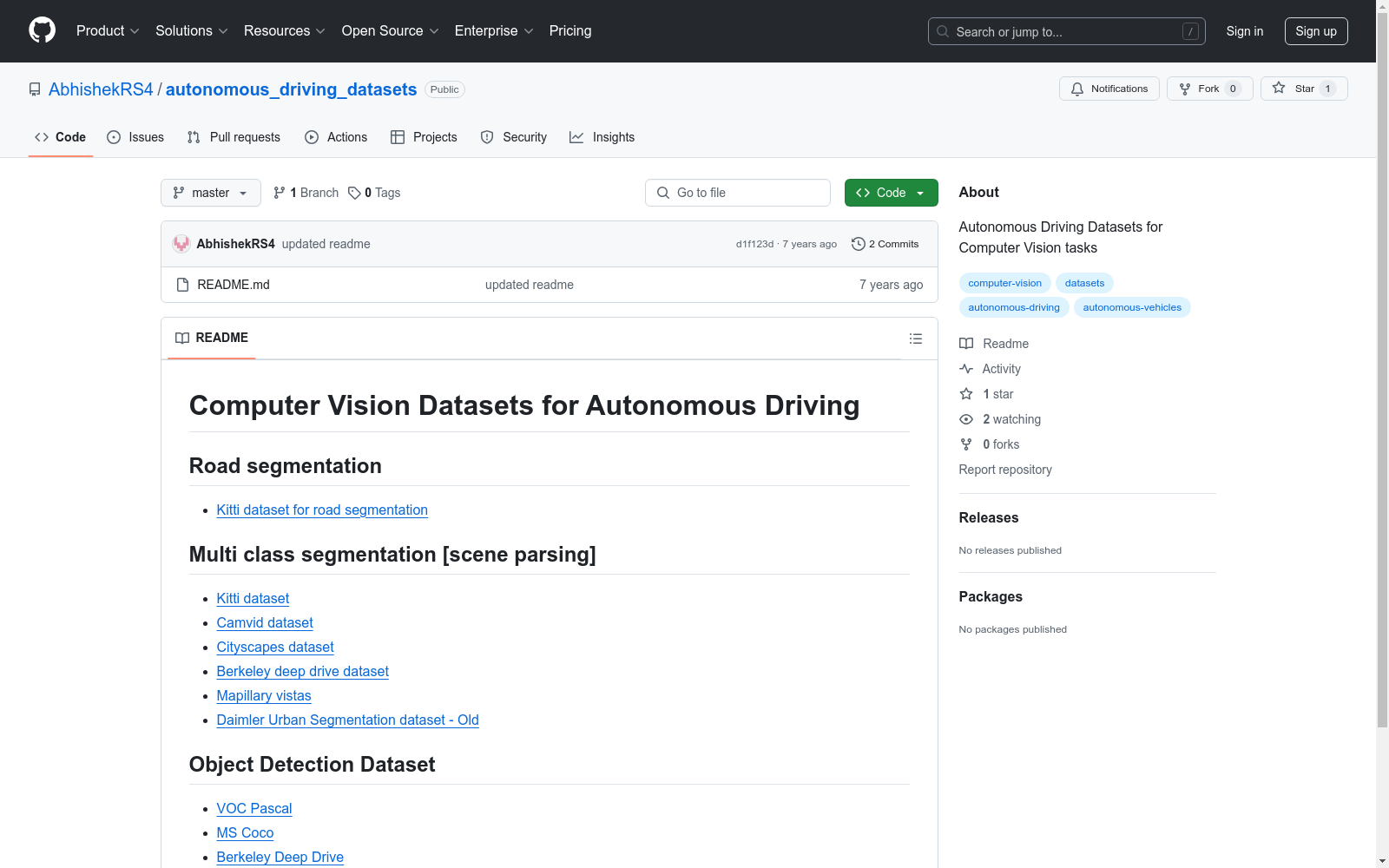The image size is (1389, 868).
Task: Open the Mapillary vistas link
Action: 264,696
